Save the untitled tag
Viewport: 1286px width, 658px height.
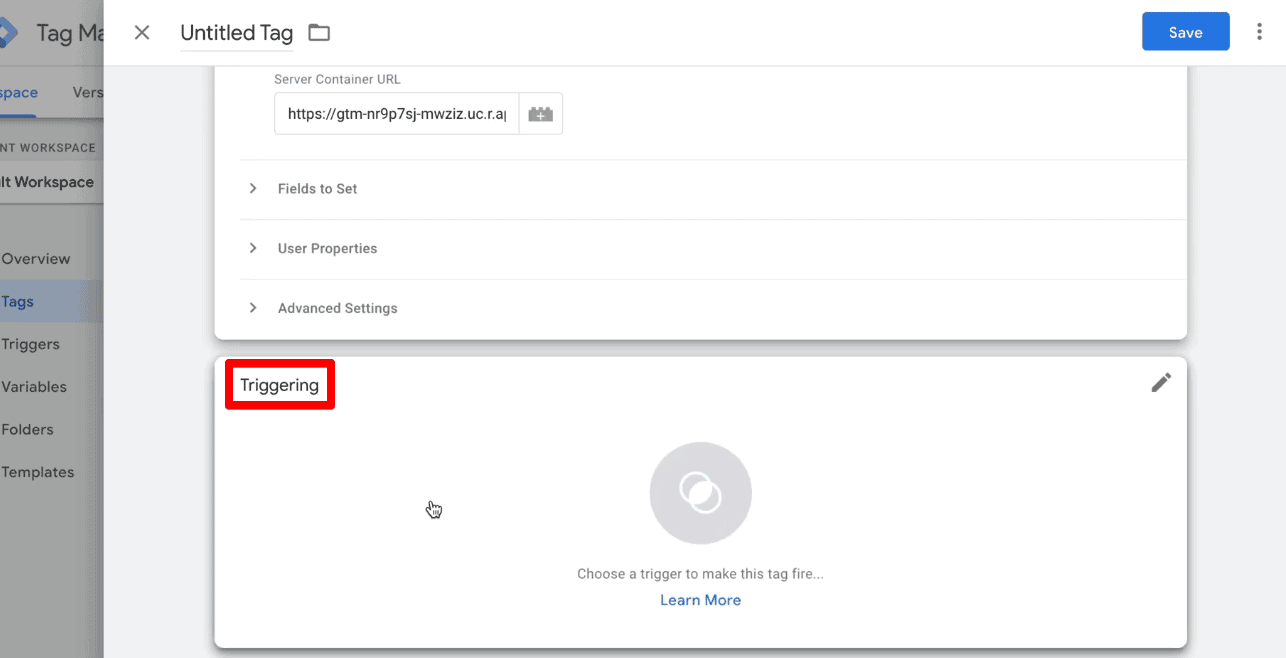1185,32
